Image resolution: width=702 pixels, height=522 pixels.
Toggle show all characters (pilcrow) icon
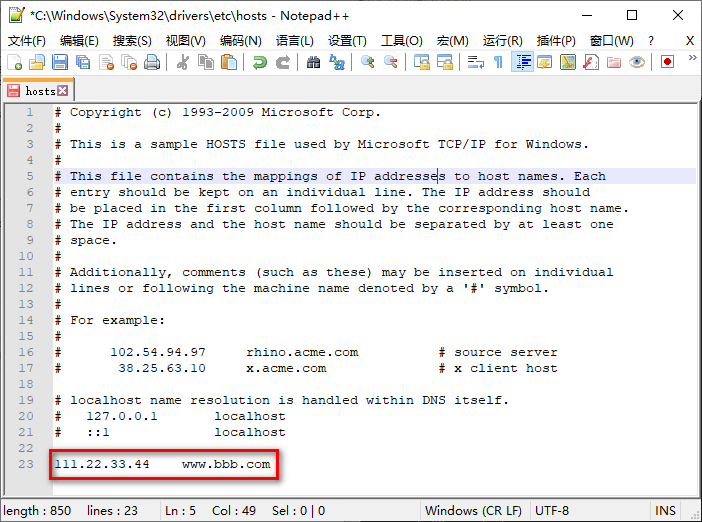pyautogui.click(x=498, y=62)
